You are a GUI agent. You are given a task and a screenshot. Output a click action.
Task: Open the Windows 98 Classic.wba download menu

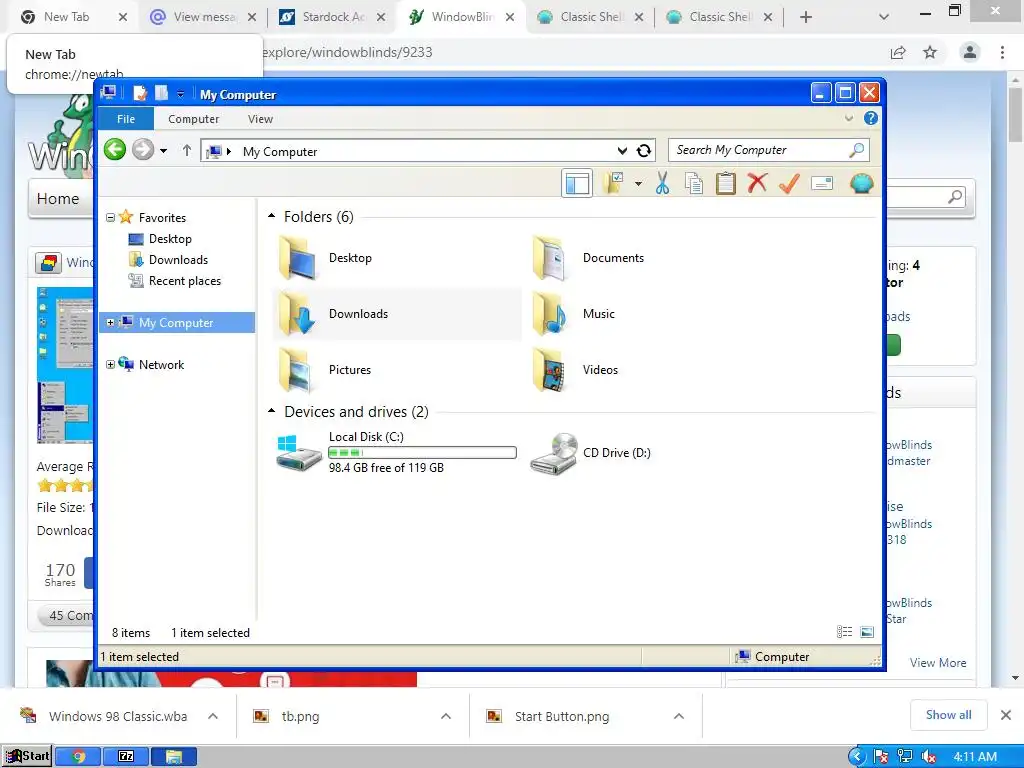pyautogui.click(x=213, y=716)
